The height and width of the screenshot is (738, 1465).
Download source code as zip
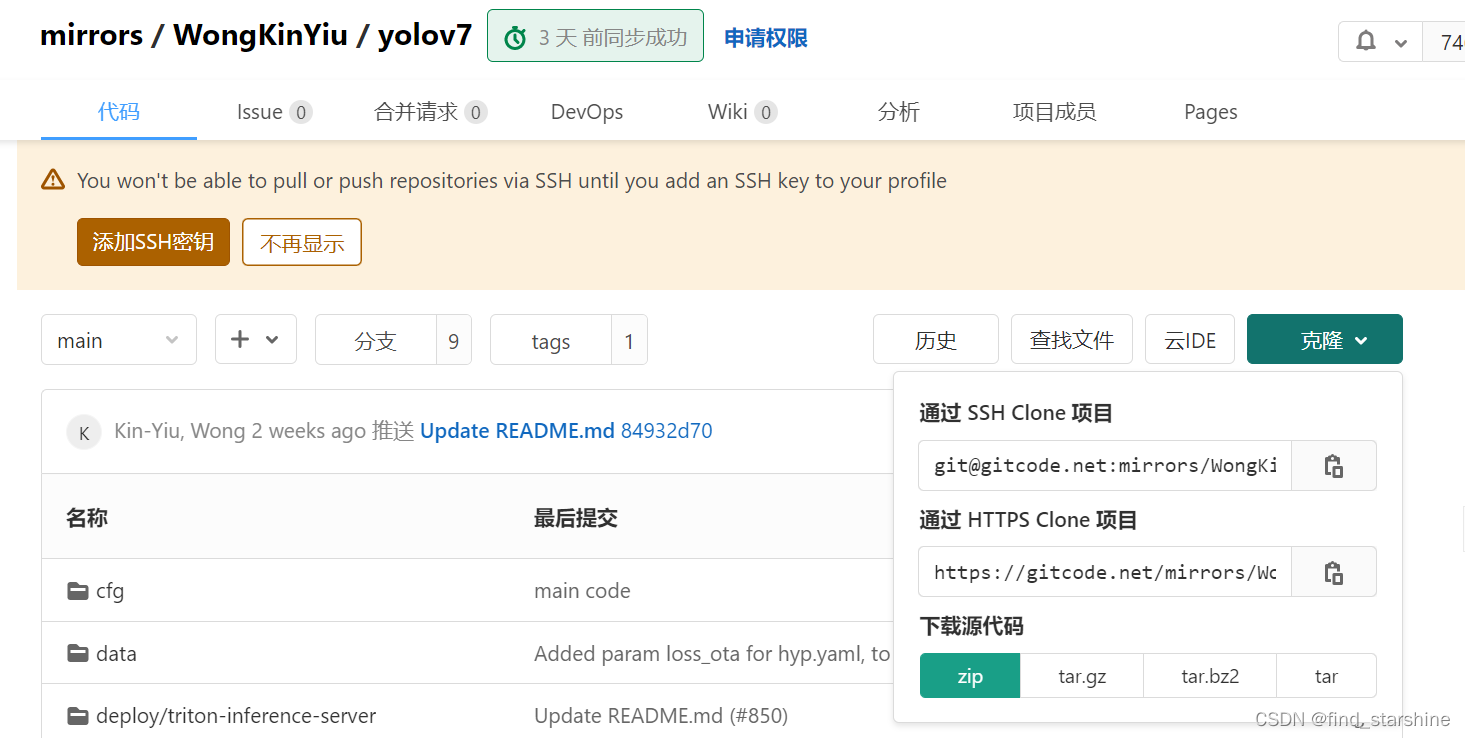pos(970,676)
